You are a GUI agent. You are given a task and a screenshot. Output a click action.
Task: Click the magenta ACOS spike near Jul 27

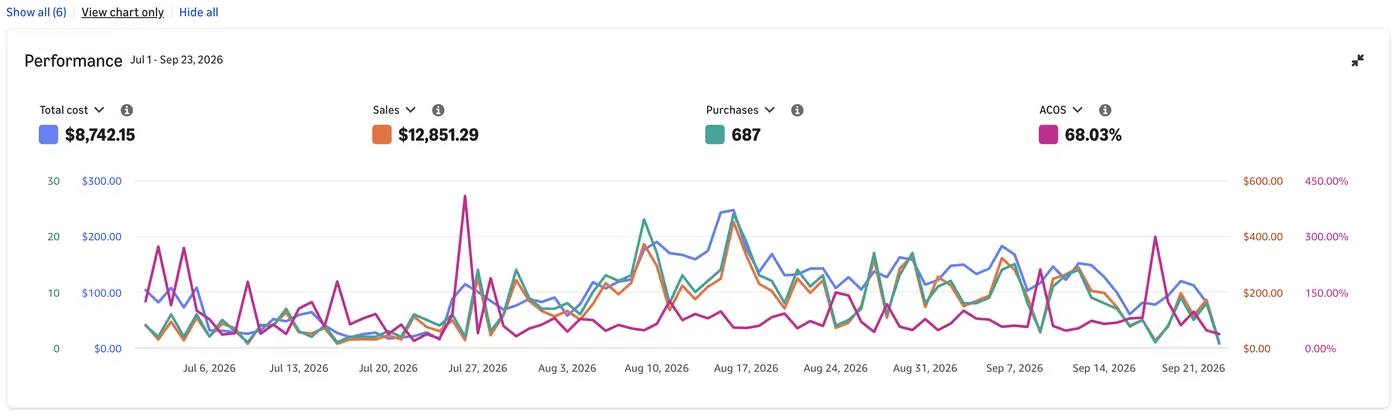click(465, 197)
